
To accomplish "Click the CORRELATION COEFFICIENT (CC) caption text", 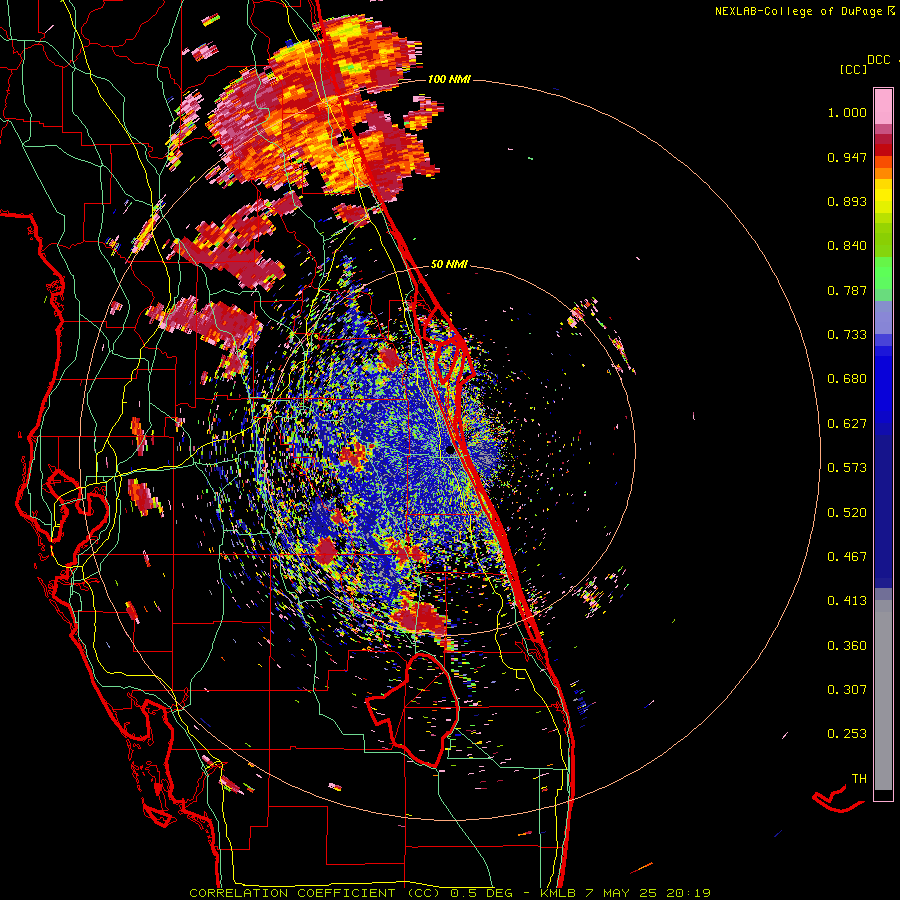I will (x=315, y=893).
